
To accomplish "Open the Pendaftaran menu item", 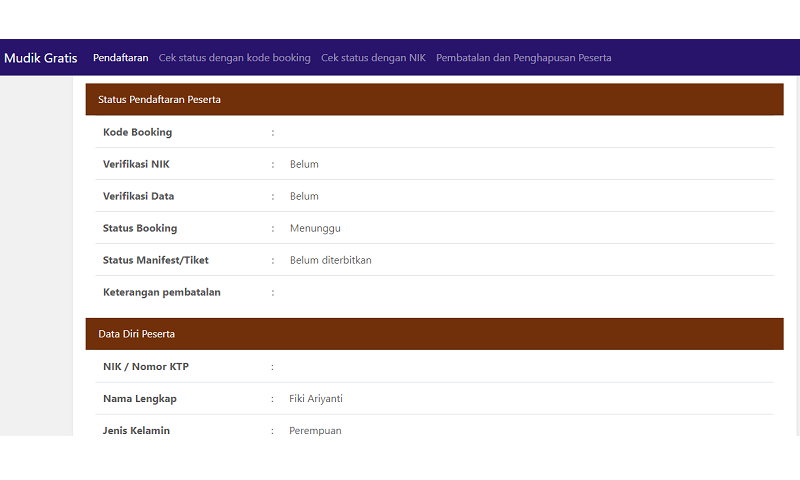I will [x=120, y=58].
